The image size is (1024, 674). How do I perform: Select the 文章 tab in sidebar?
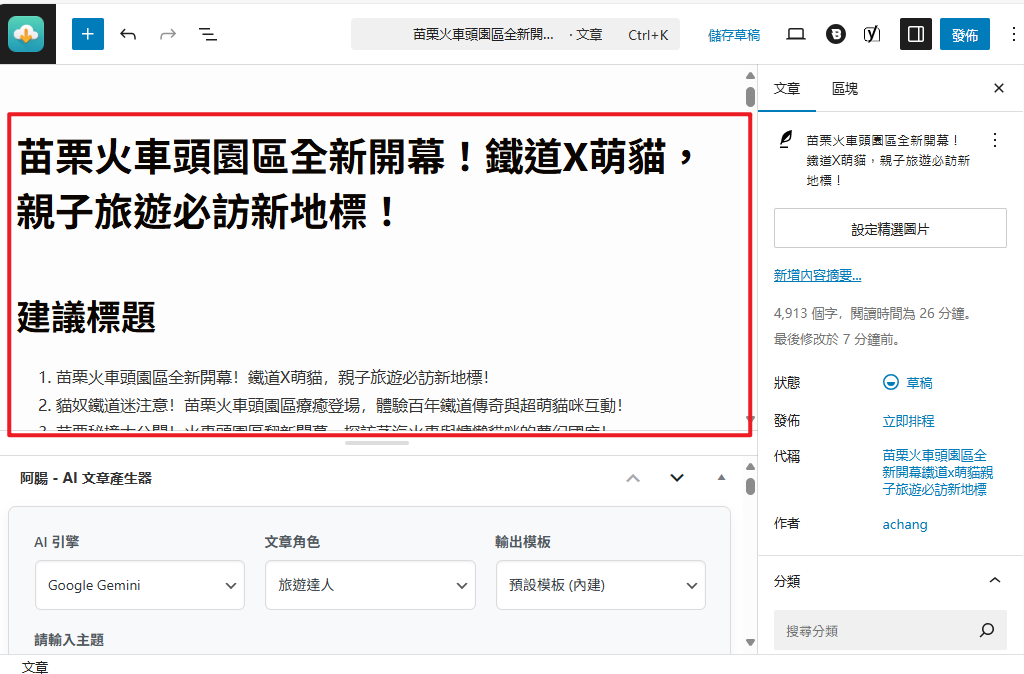[x=787, y=88]
